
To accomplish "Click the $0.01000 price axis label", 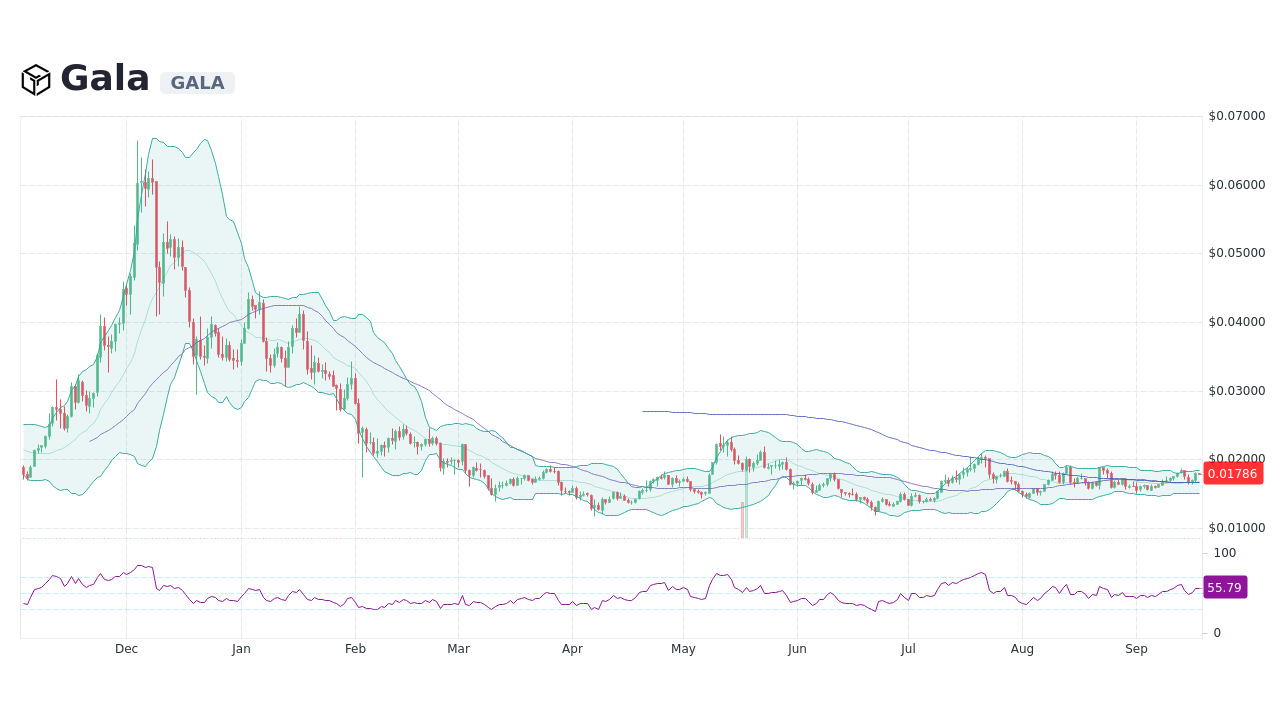I will pyautogui.click(x=1235, y=527).
